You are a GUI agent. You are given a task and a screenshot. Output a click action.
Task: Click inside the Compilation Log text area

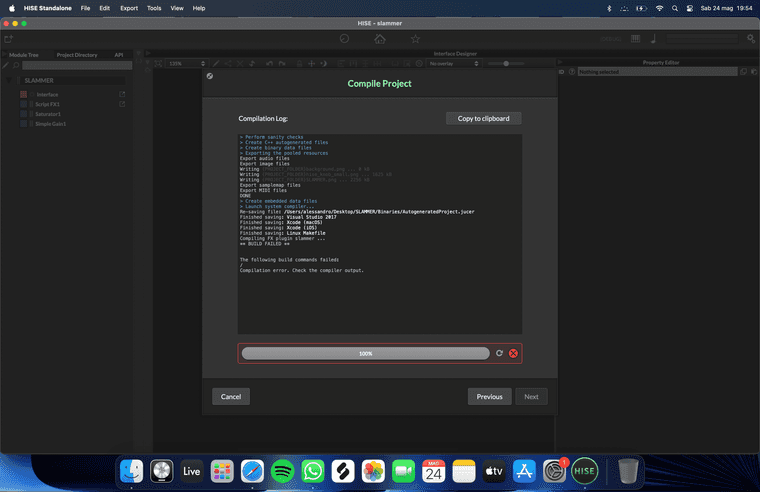[380, 234]
